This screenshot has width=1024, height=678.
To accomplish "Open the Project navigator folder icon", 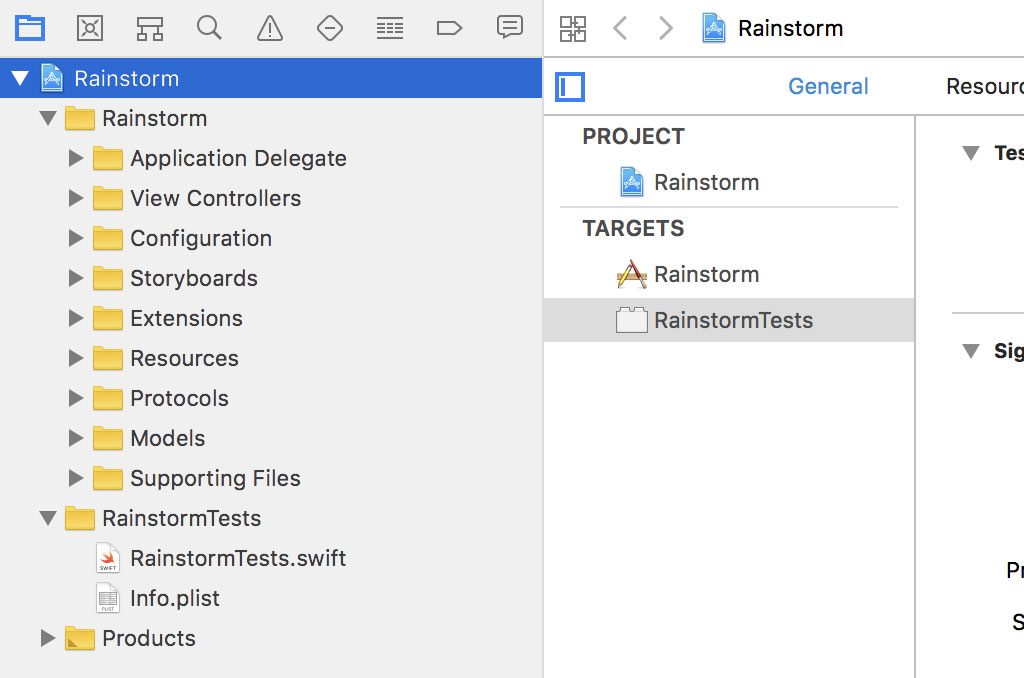I will (x=30, y=28).
